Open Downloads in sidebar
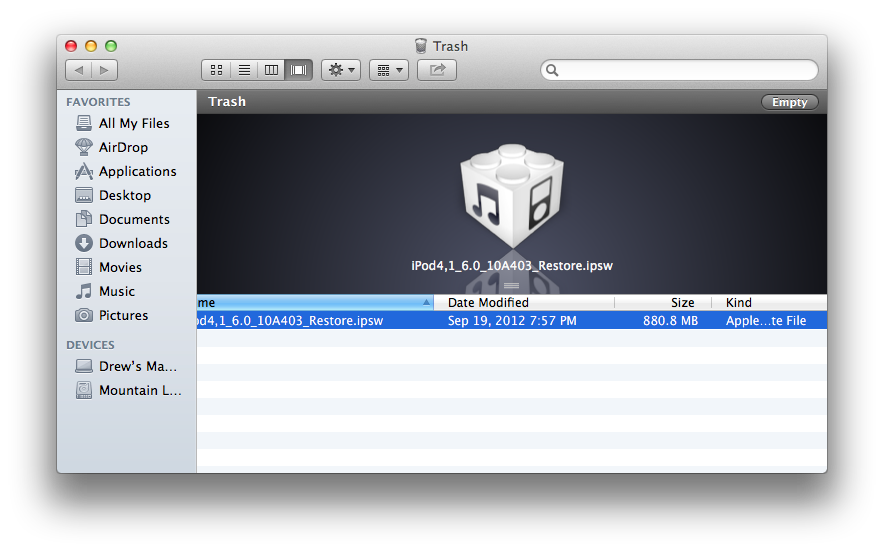The image size is (884, 552). 122,243
